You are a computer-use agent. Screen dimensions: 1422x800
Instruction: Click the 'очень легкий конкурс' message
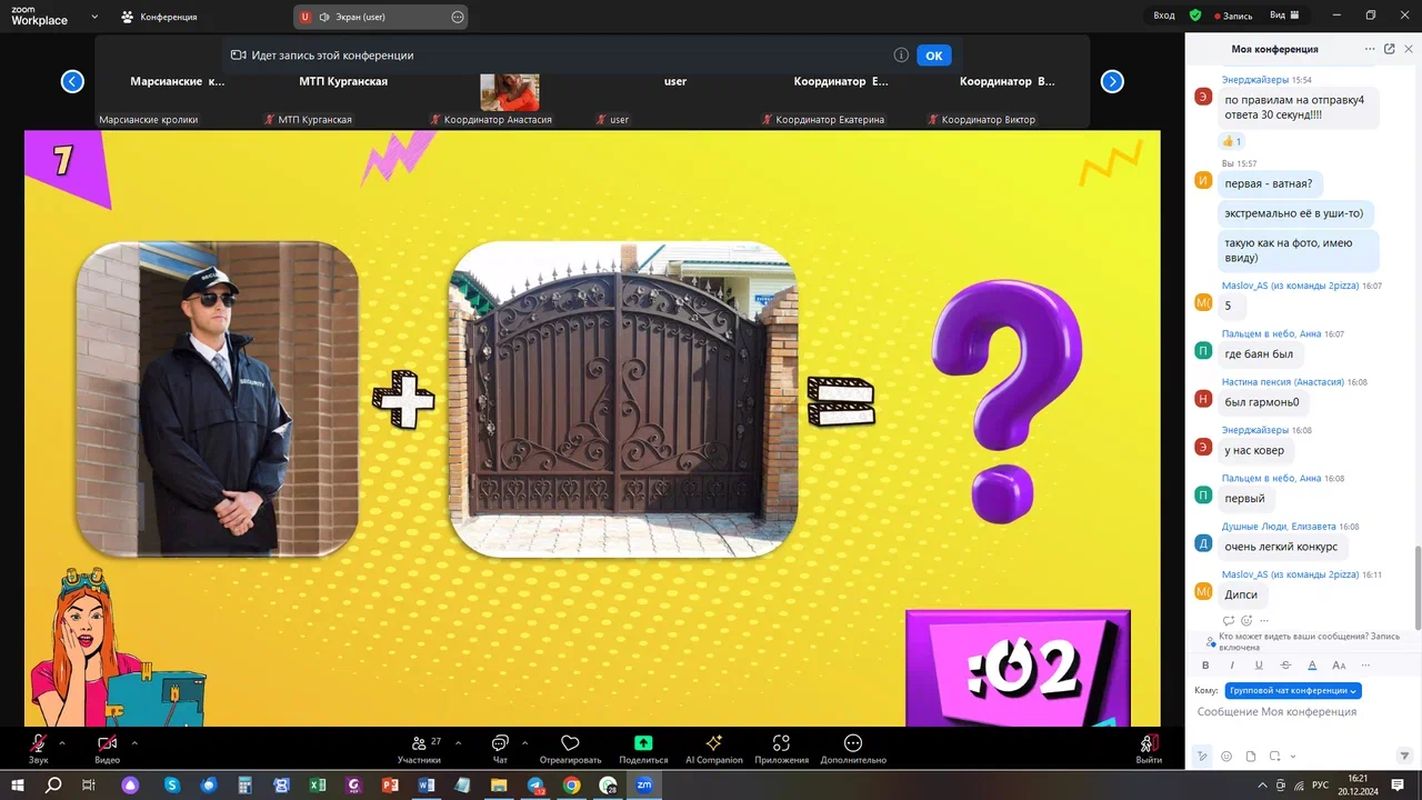click(1281, 547)
